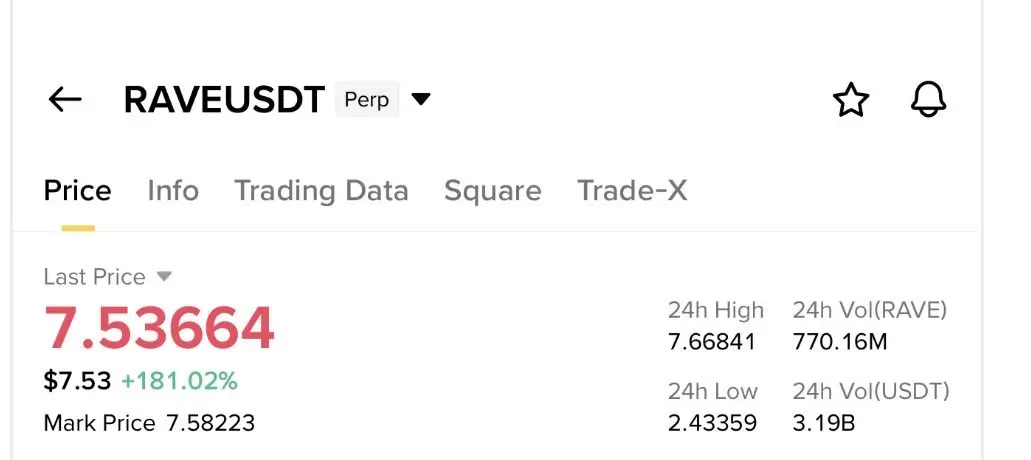1031x460 pixels.
Task: Open the Last Price type dropdown
Action: click(x=165, y=276)
